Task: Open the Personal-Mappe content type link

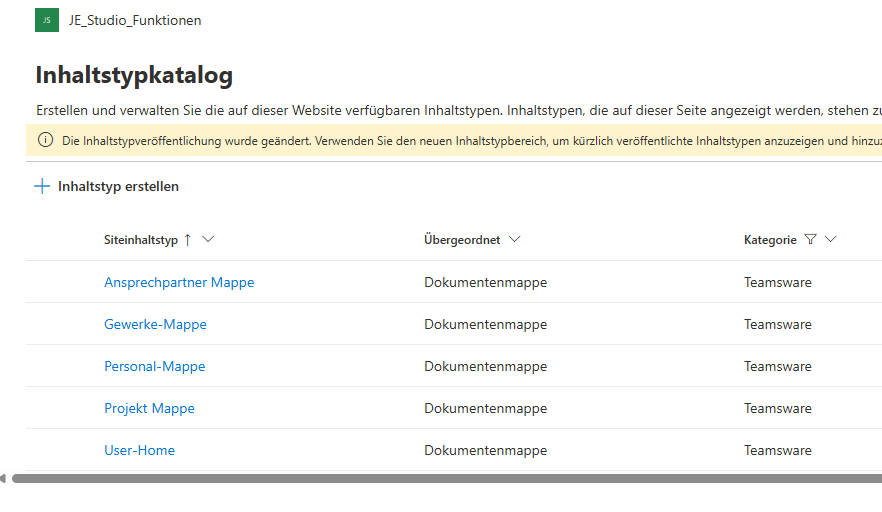Action: click(x=154, y=366)
